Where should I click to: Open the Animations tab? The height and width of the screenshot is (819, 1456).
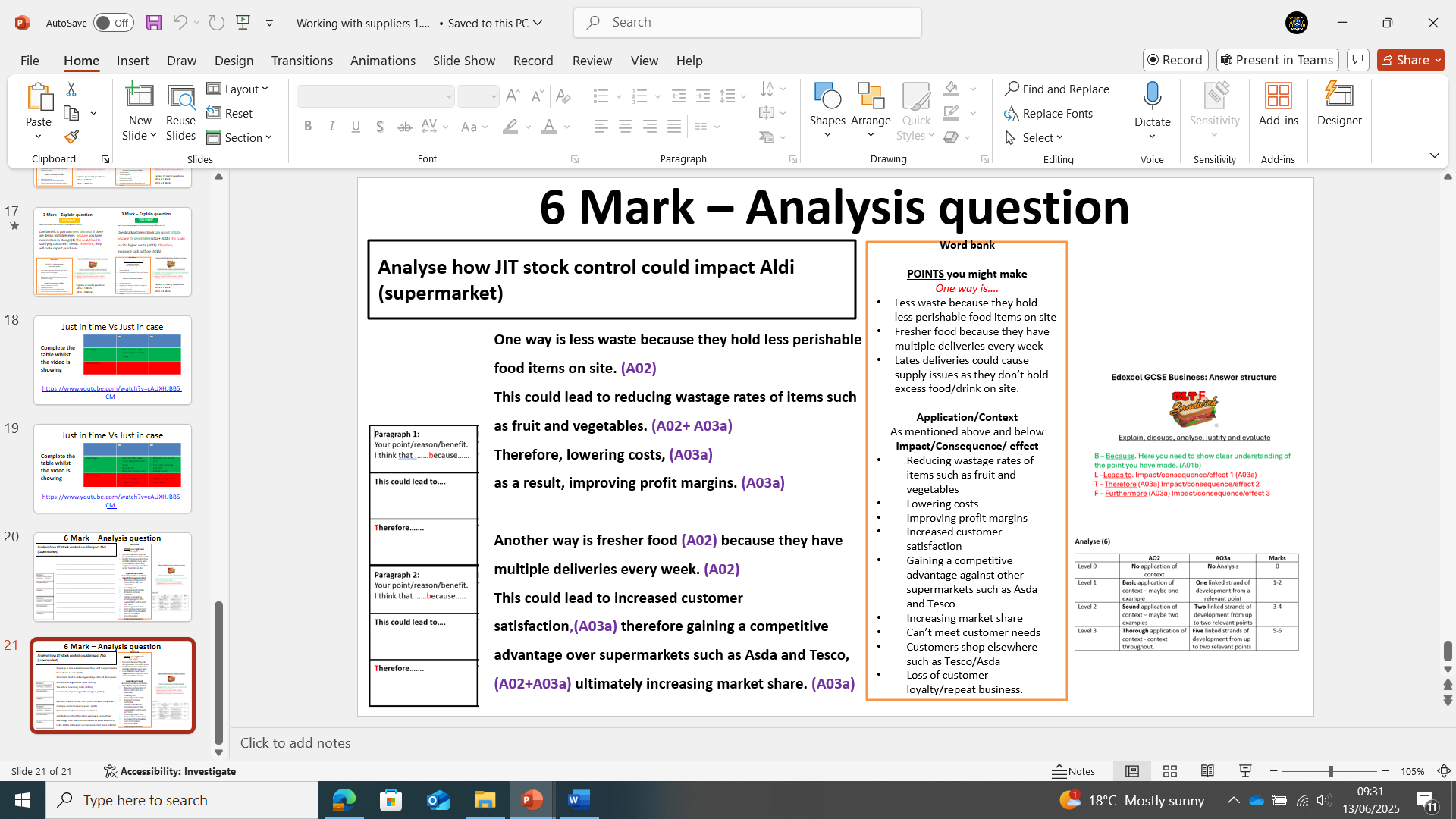click(382, 61)
